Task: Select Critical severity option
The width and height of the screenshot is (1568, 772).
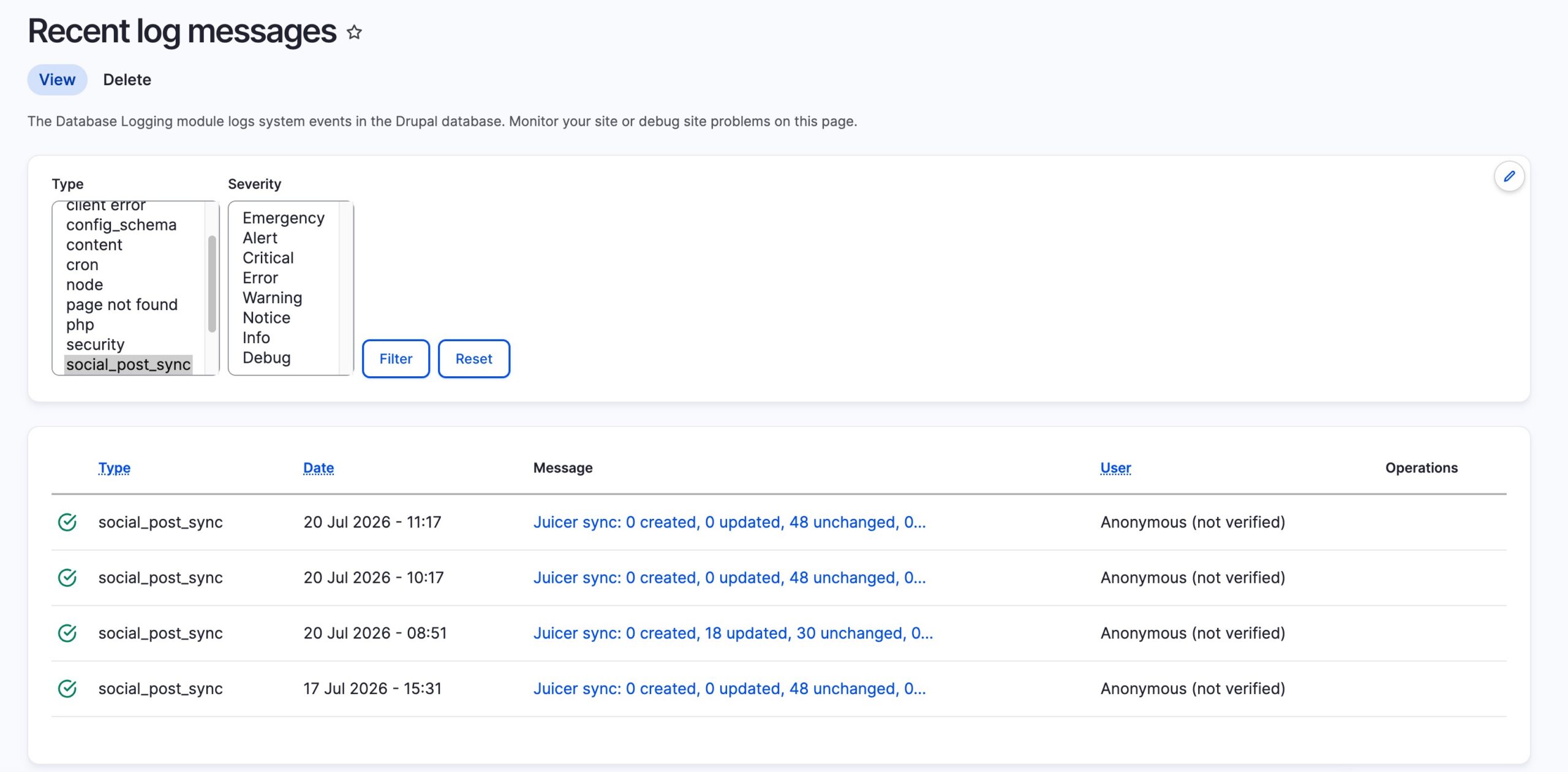Action: pos(268,258)
